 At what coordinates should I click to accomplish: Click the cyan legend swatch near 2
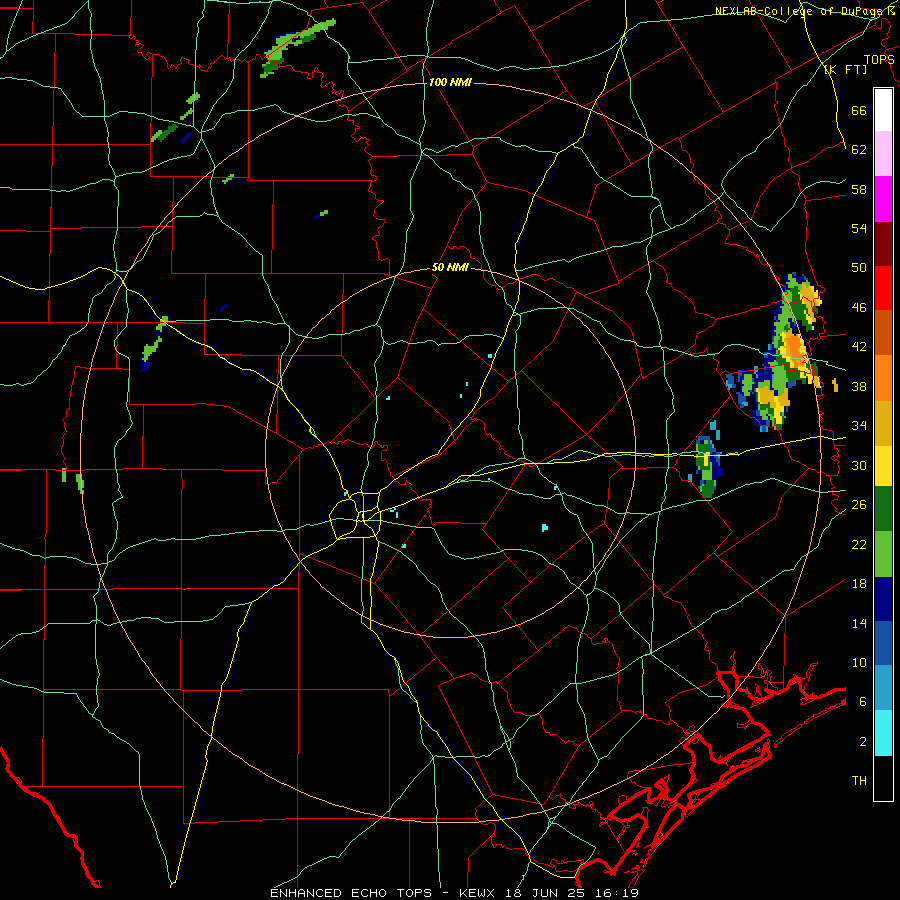(883, 733)
